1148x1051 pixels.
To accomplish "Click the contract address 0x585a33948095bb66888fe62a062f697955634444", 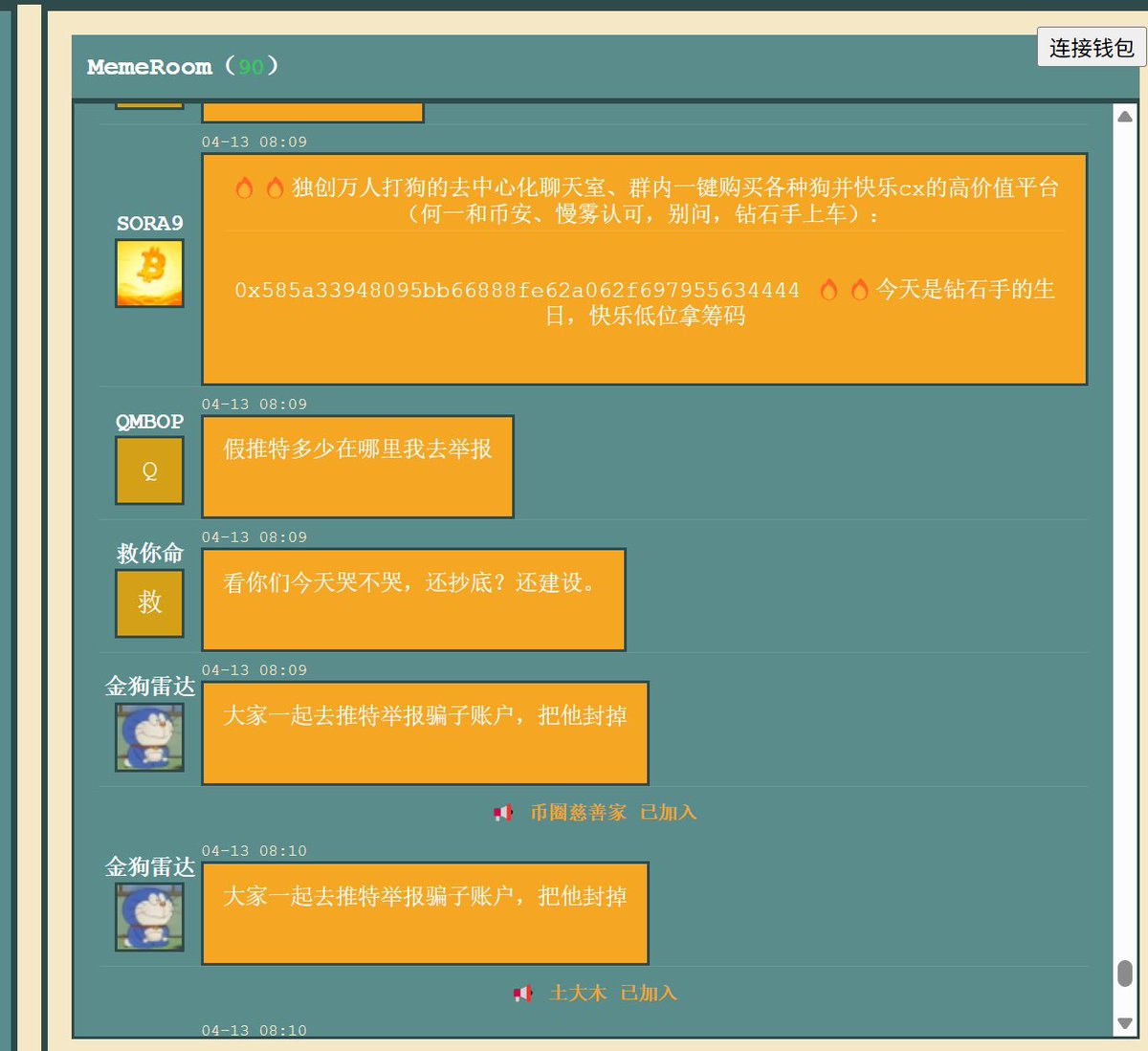I will click(x=517, y=290).
